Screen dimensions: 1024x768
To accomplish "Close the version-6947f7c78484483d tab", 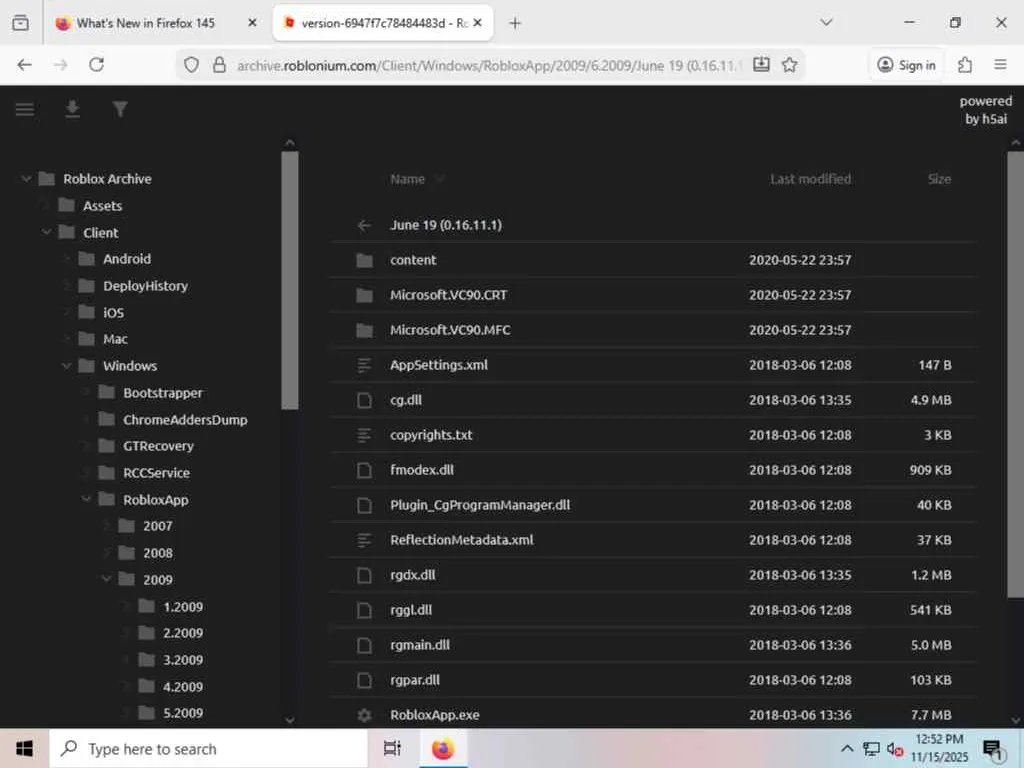I will [x=477, y=23].
